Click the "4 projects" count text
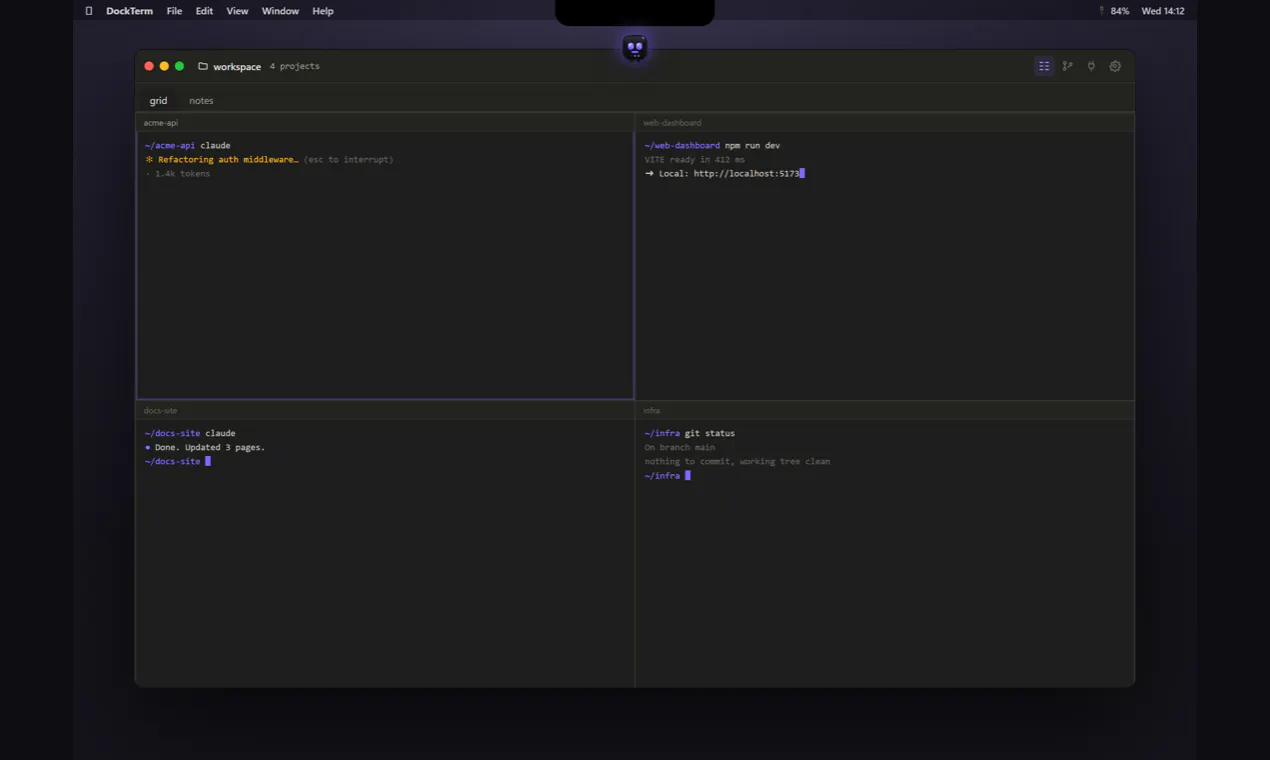This screenshot has width=1270, height=760. pos(295,67)
